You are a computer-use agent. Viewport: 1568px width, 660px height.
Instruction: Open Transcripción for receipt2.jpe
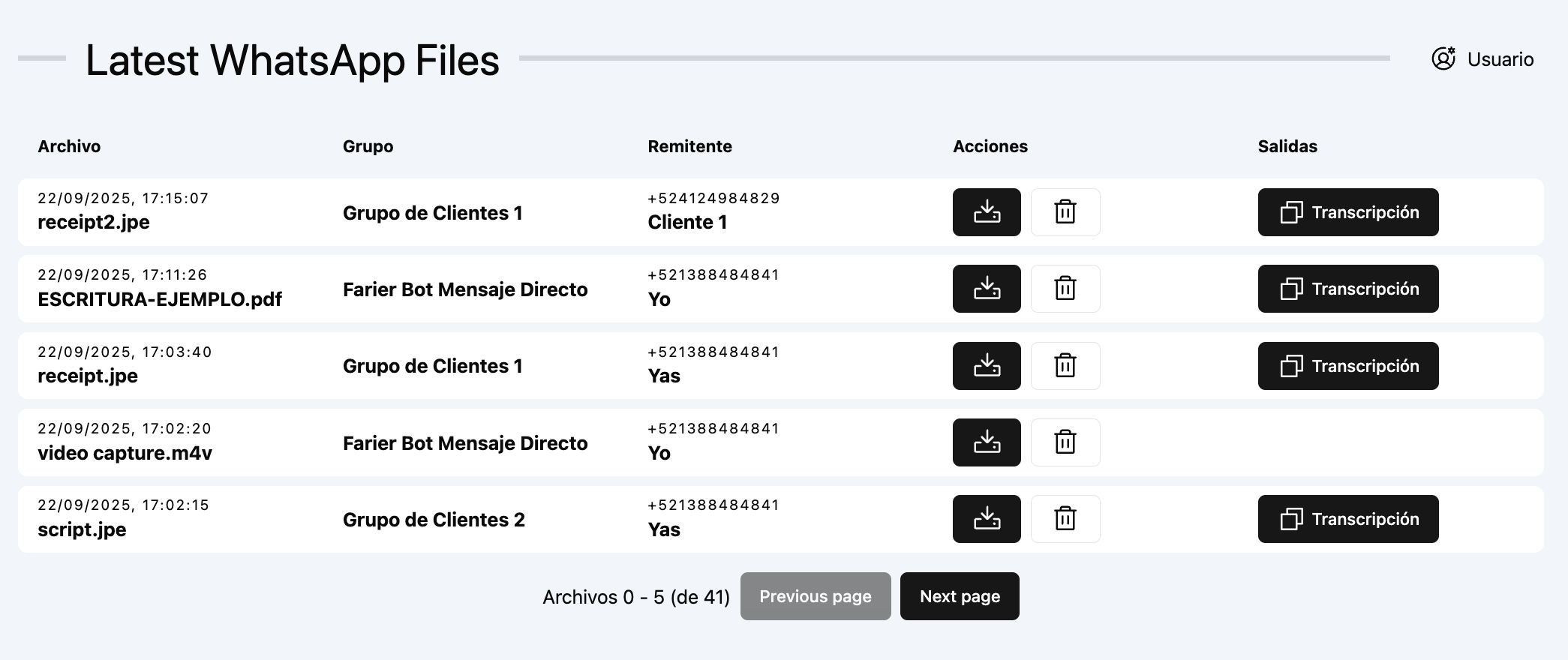coord(1347,212)
